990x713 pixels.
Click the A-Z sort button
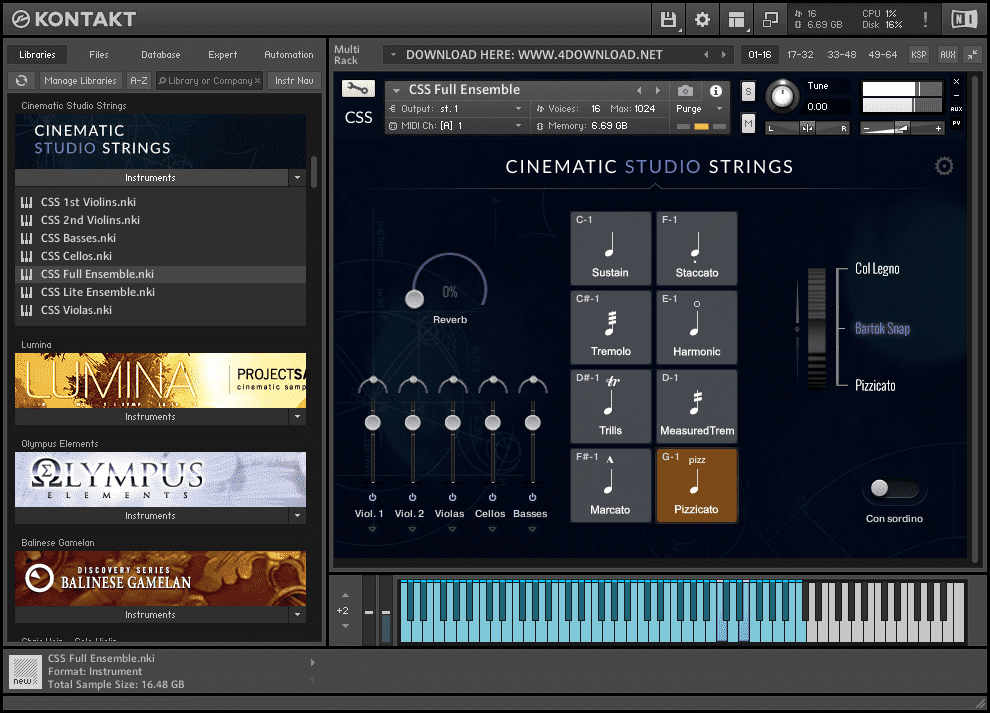(x=138, y=81)
